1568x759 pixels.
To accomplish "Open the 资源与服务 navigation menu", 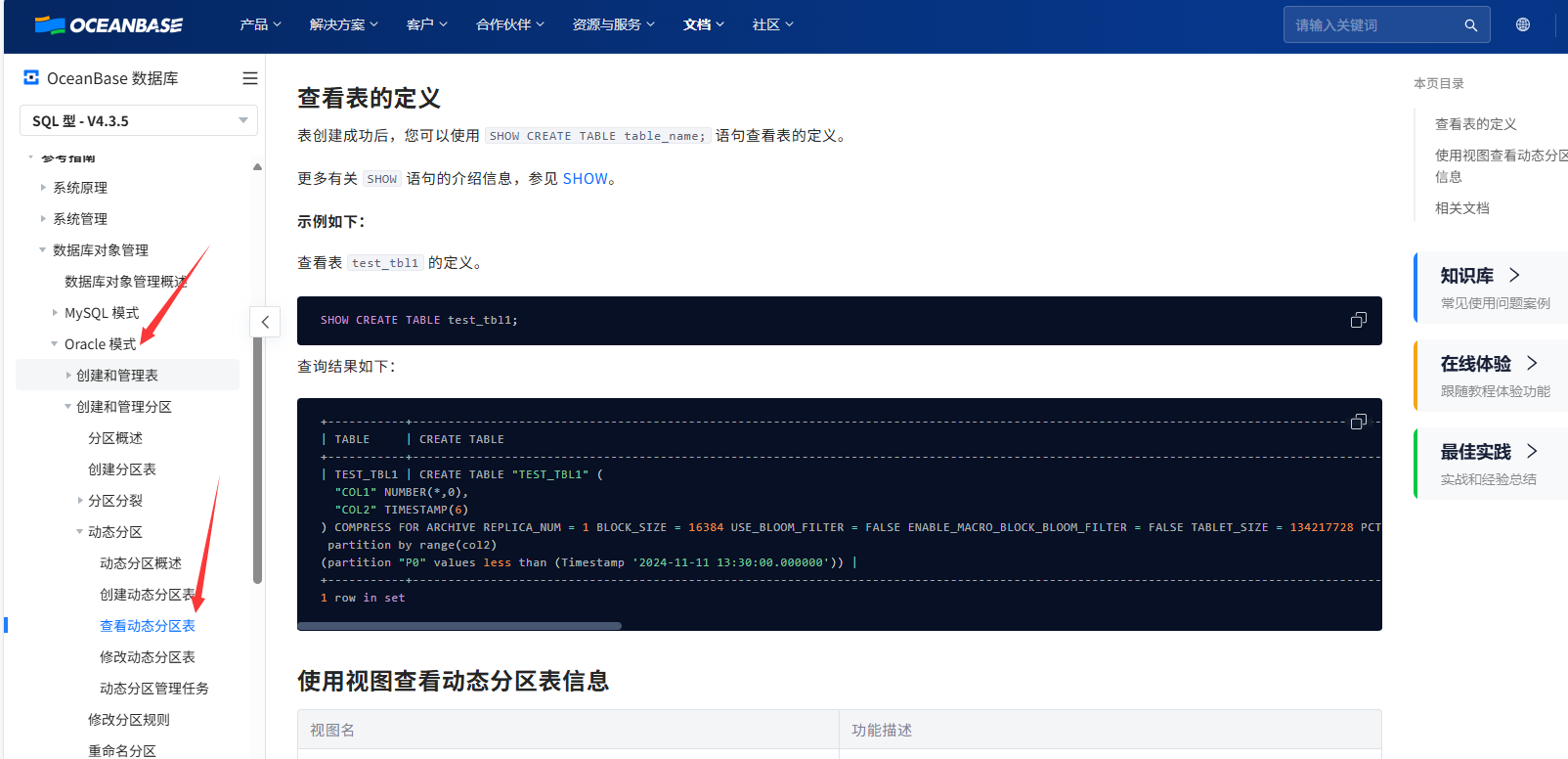I will (613, 24).
